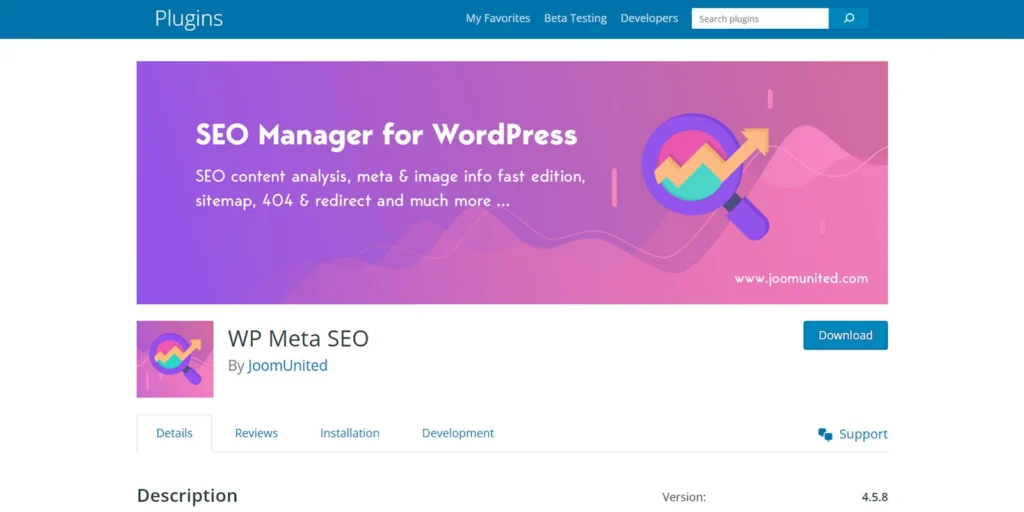Screen dimensions: 1024x512
Task: Click the Plugins header title
Action: [x=189, y=18]
